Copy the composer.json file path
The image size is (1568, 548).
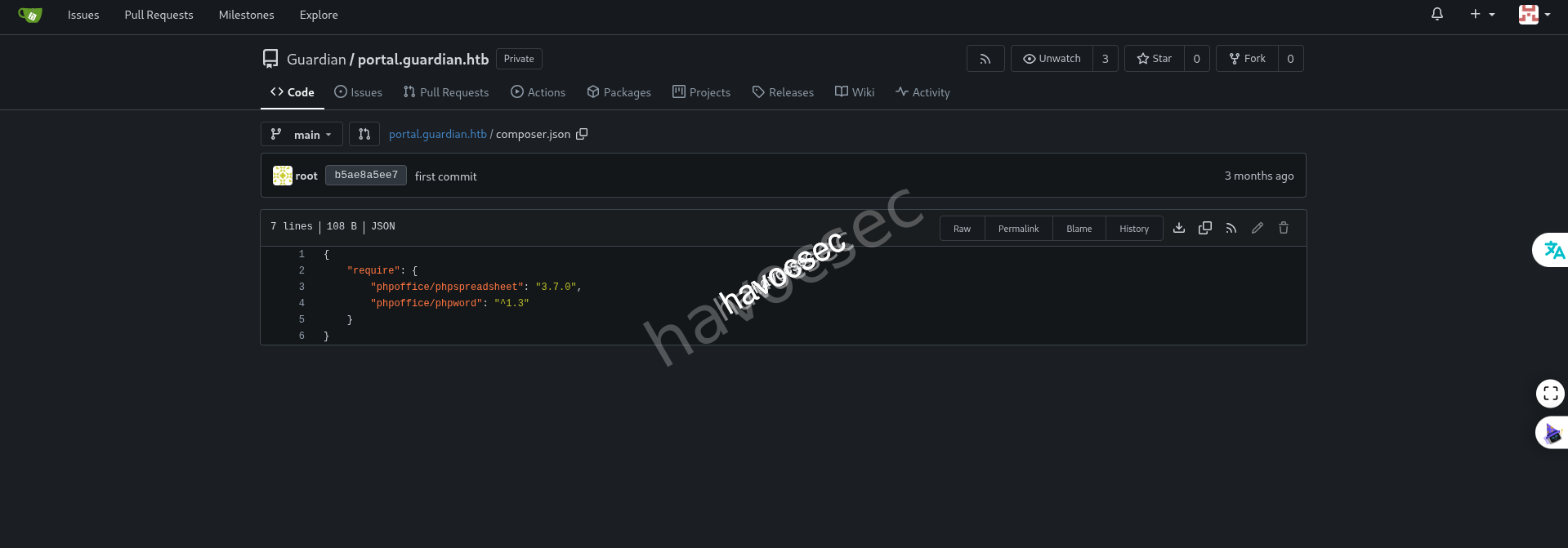[582, 134]
